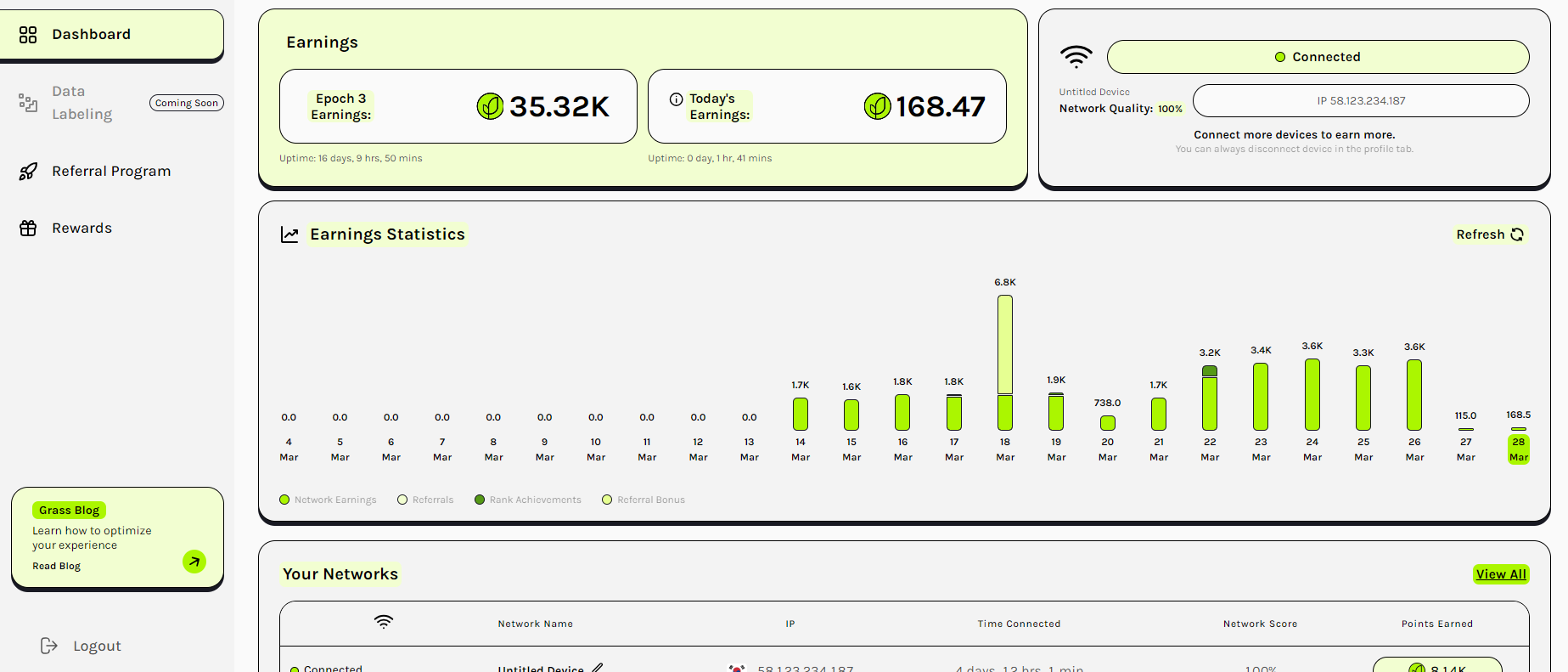Click the today's uptime text
This screenshot has height=672, width=1568.
[x=711, y=159]
